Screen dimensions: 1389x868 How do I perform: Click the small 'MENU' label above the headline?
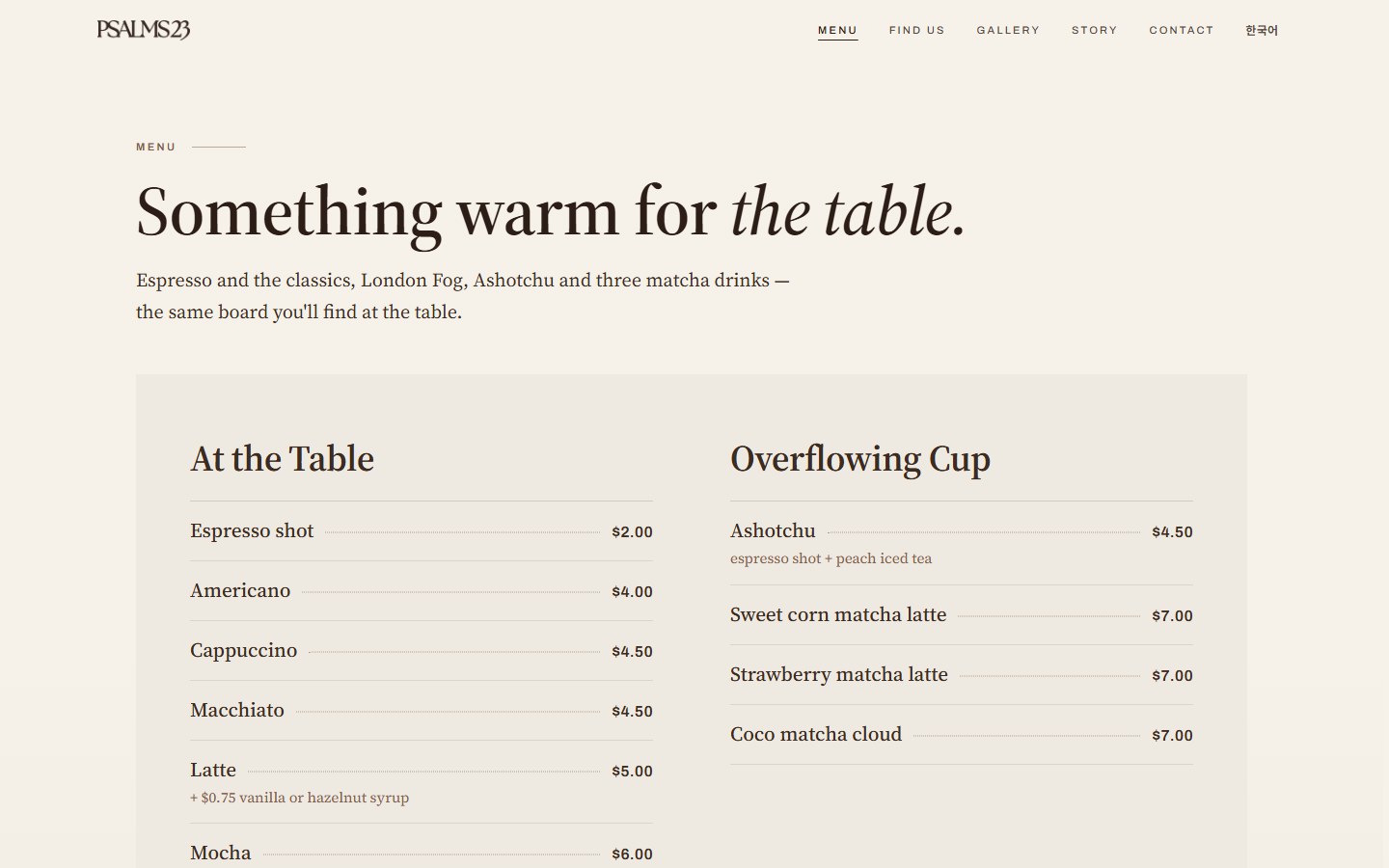click(156, 147)
